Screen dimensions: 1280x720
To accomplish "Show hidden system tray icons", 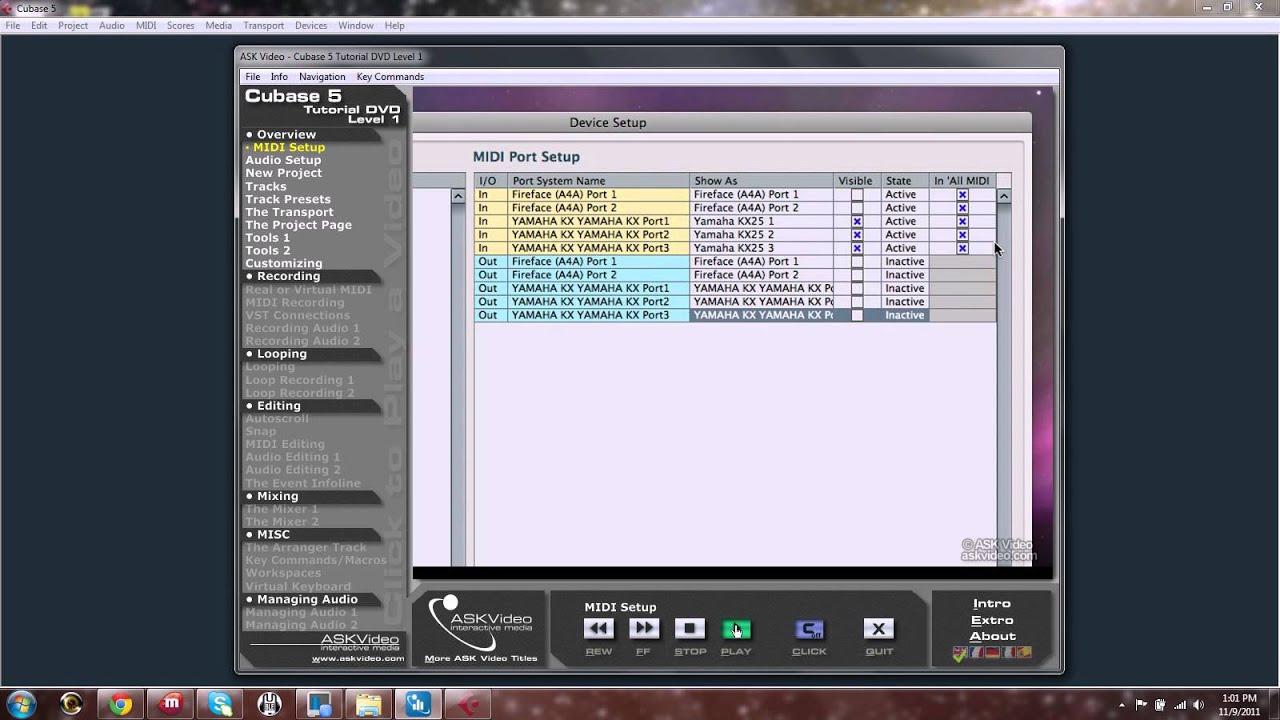I will tap(1124, 705).
